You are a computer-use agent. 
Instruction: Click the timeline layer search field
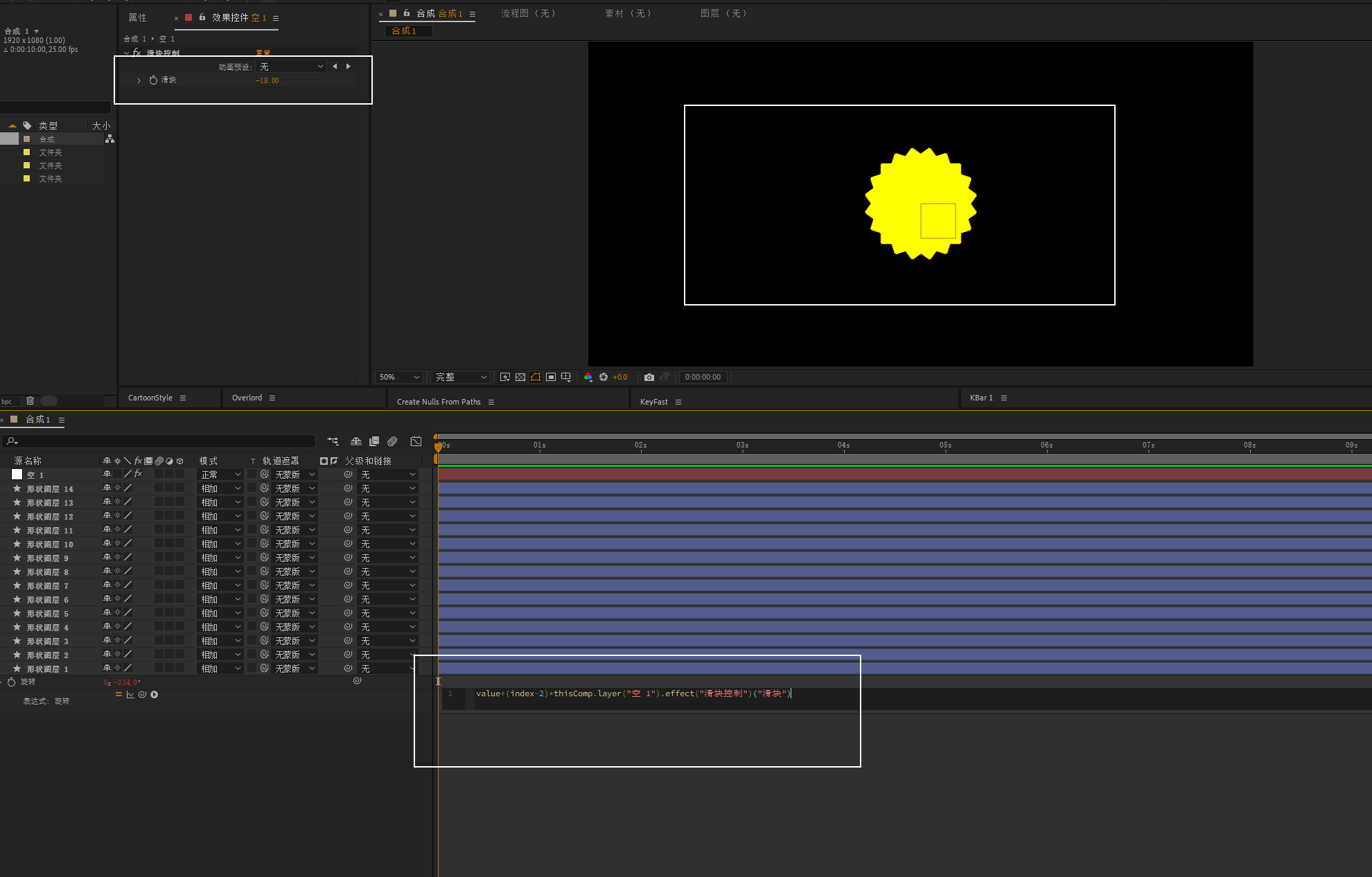(x=159, y=441)
